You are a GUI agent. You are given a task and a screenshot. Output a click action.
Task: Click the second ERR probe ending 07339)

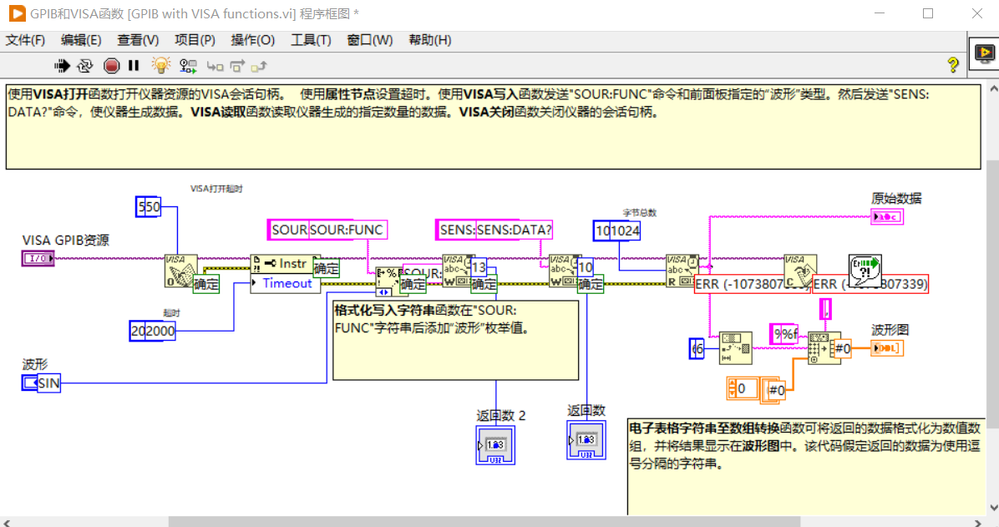coord(870,284)
